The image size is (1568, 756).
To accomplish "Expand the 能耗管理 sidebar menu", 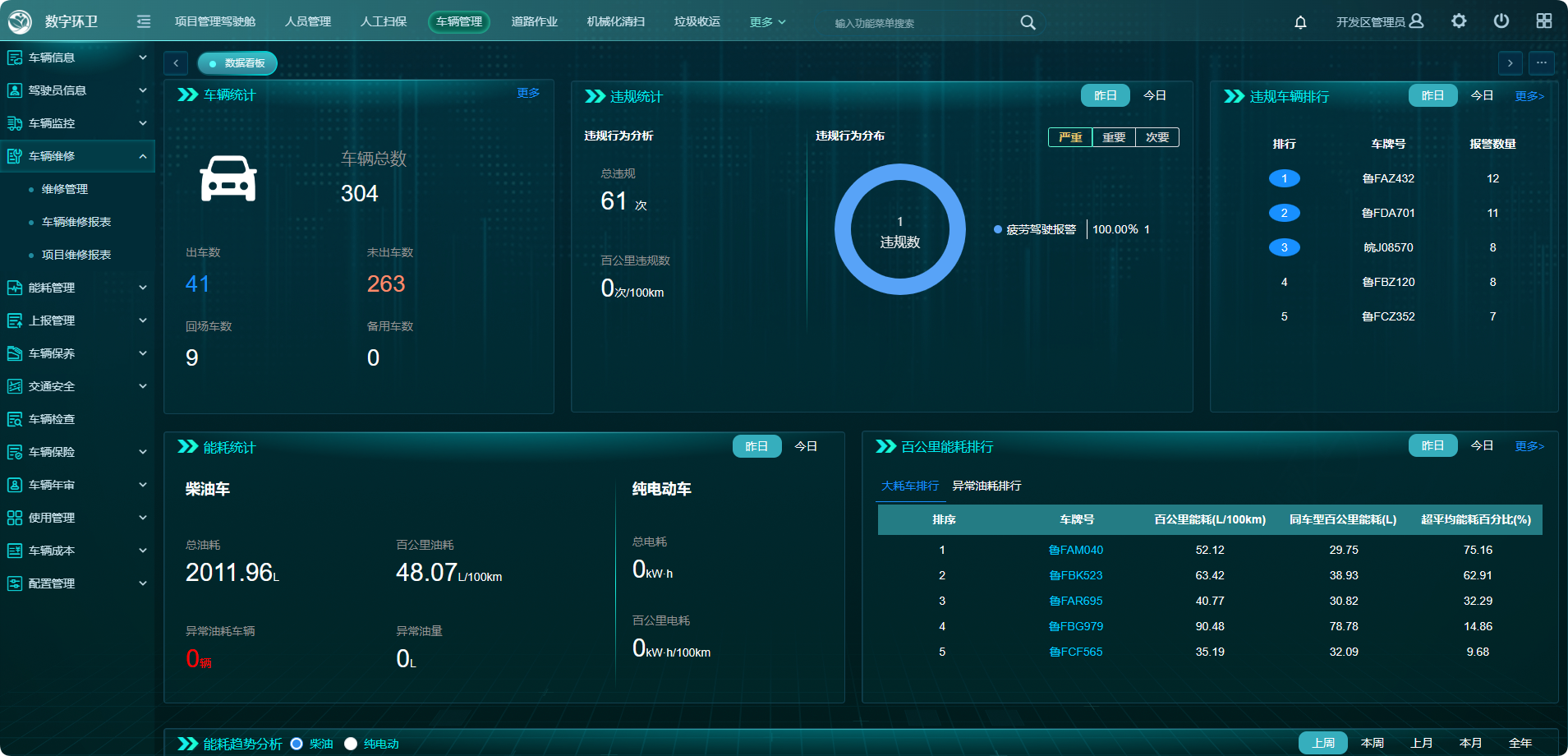I will coord(143,288).
